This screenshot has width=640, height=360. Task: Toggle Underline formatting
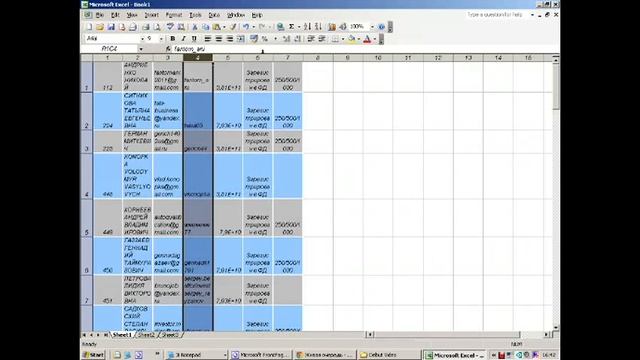[x=194, y=39]
